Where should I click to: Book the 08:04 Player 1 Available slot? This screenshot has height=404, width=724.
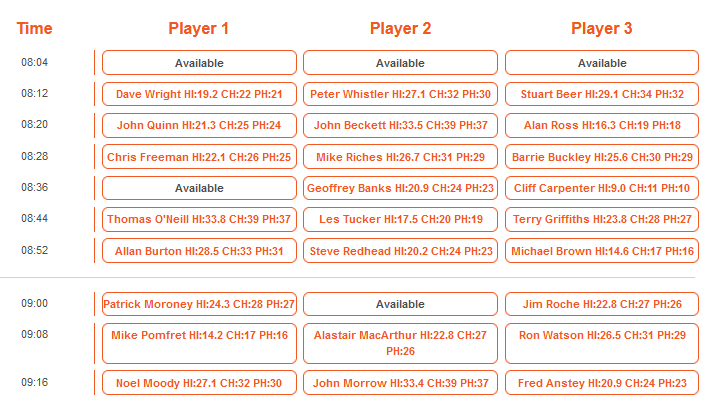click(199, 63)
